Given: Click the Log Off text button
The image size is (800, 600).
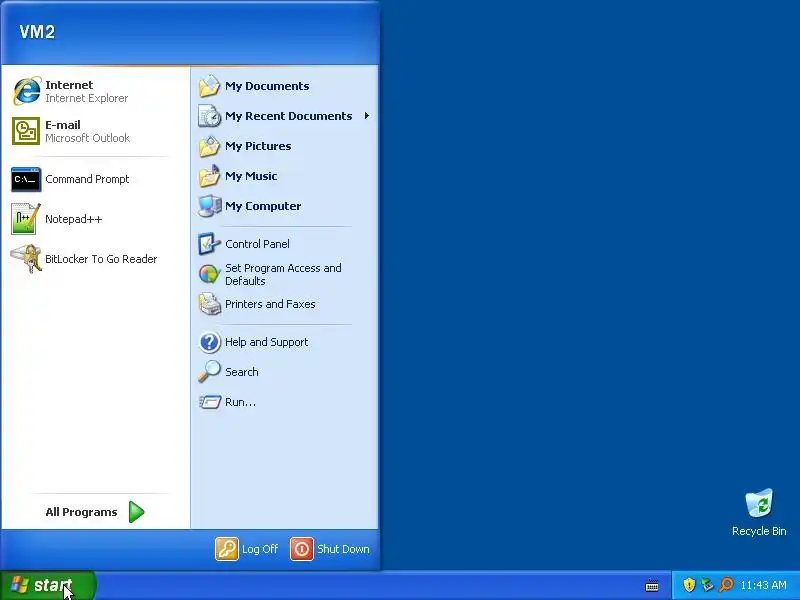Looking at the screenshot, I should pyautogui.click(x=260, y=549).
